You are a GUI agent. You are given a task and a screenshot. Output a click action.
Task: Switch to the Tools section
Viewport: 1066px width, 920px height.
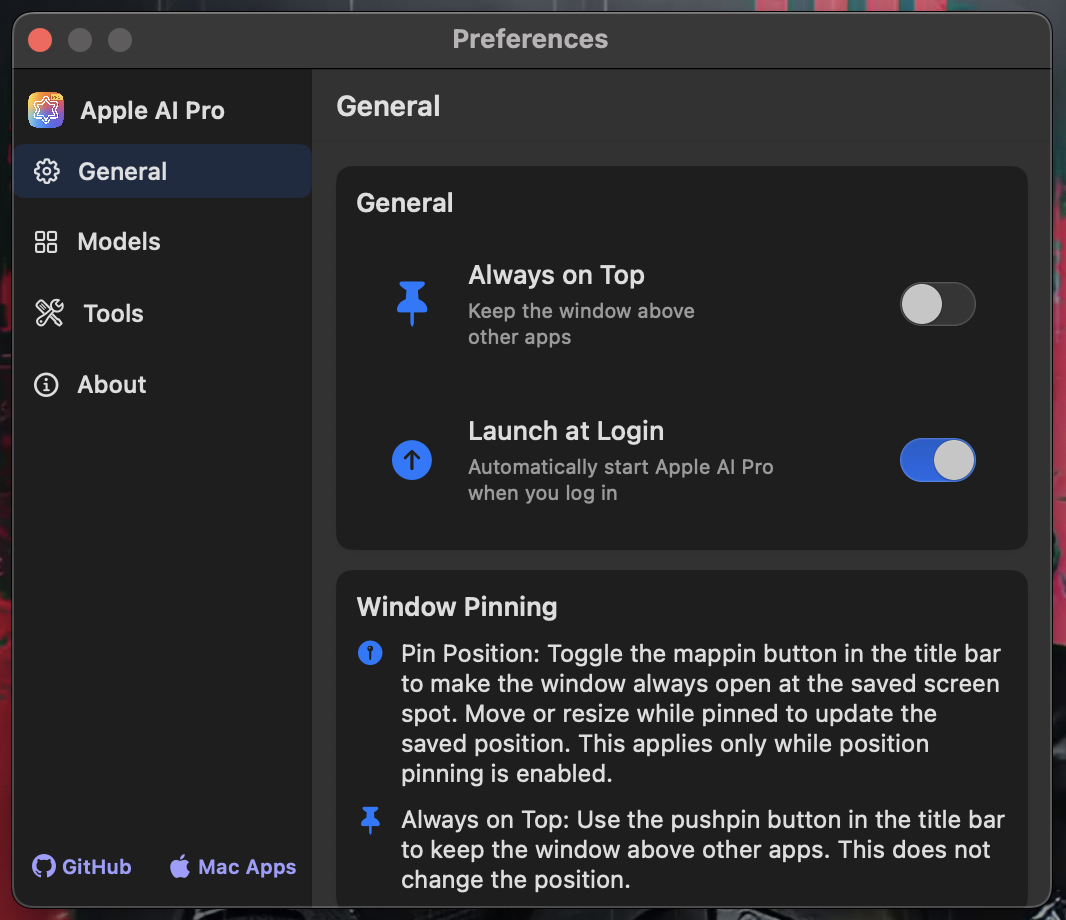click(x=113, y=314)
